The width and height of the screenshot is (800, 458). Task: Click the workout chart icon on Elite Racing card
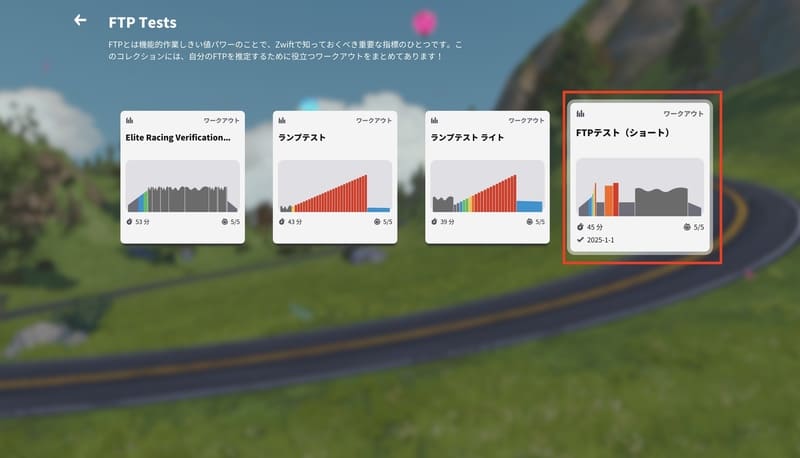click(x=130, y=120)
